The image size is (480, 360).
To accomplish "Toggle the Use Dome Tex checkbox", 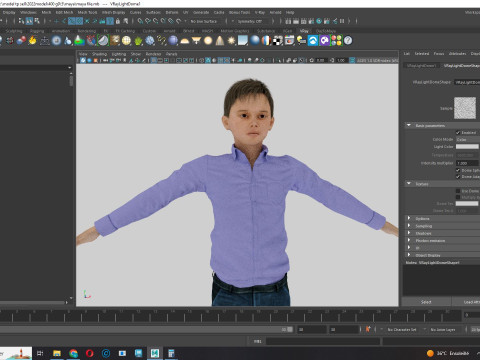I will pyautogui.click(x=458, y=191).
